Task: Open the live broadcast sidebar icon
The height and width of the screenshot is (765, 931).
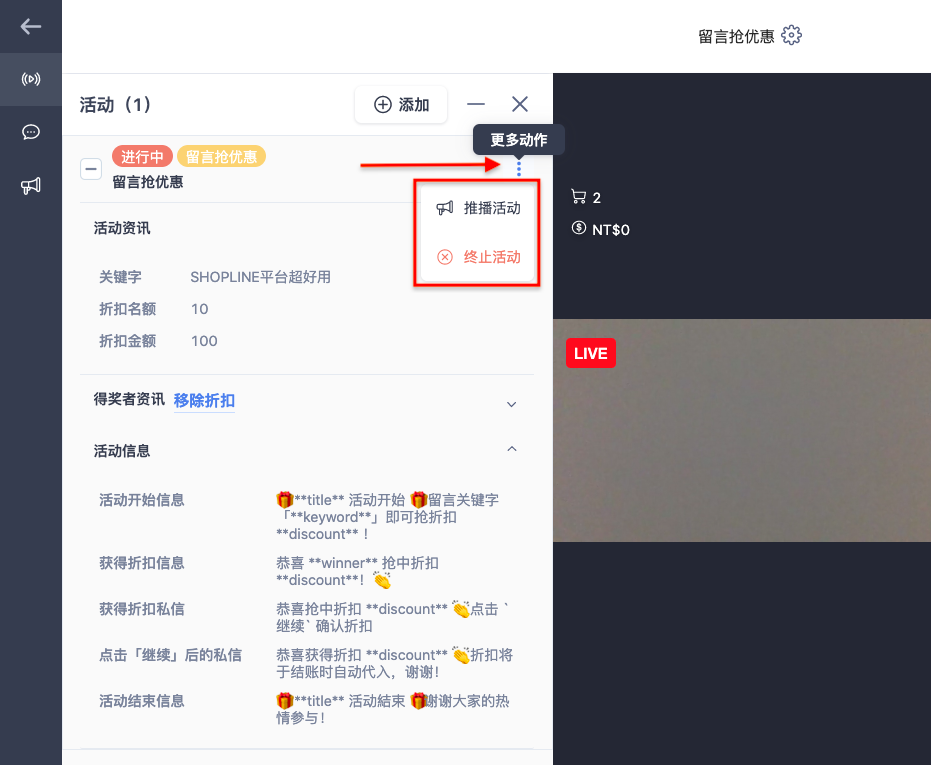Action: point(31,78)
